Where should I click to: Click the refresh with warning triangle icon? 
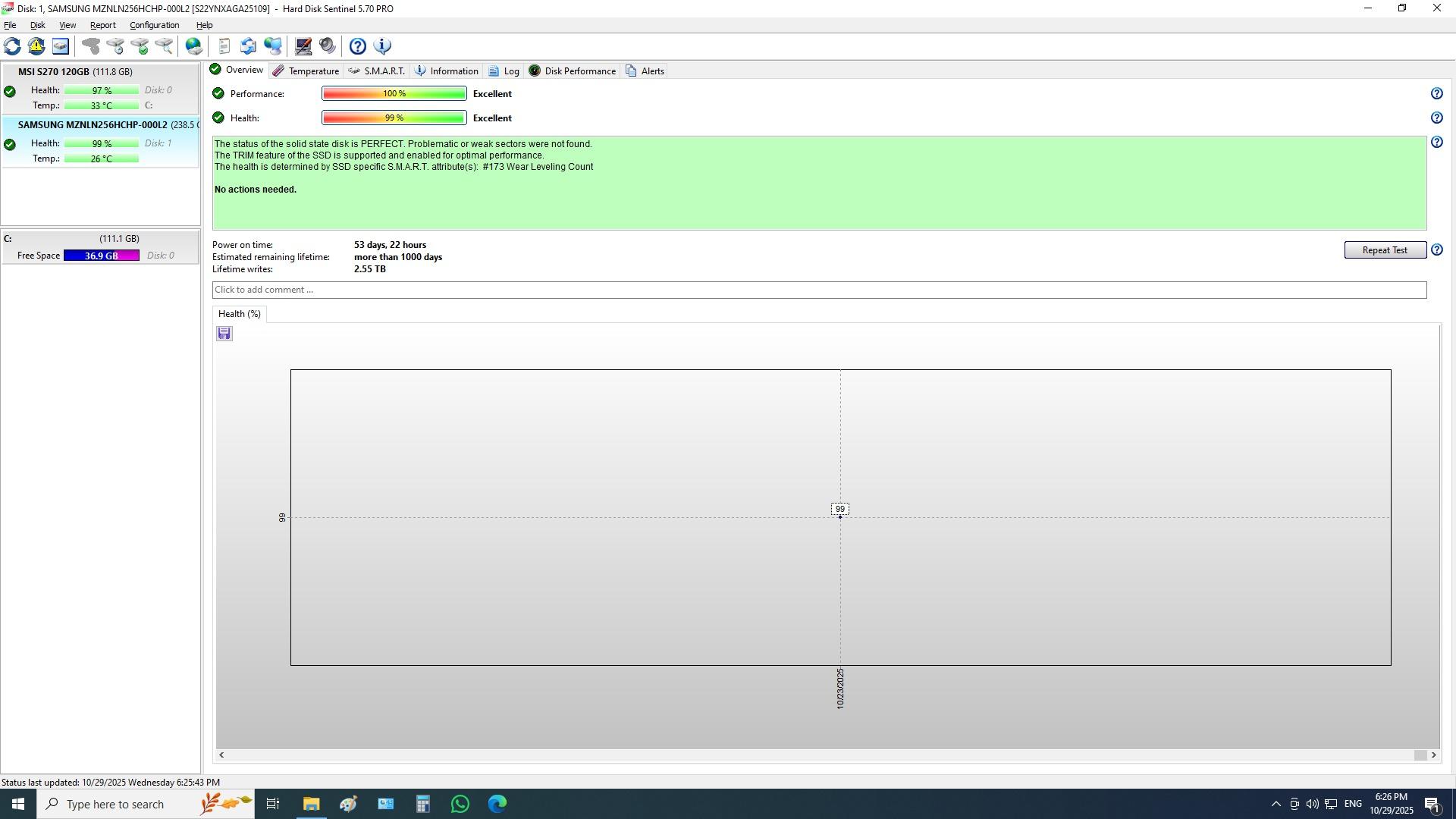[36, 46]
